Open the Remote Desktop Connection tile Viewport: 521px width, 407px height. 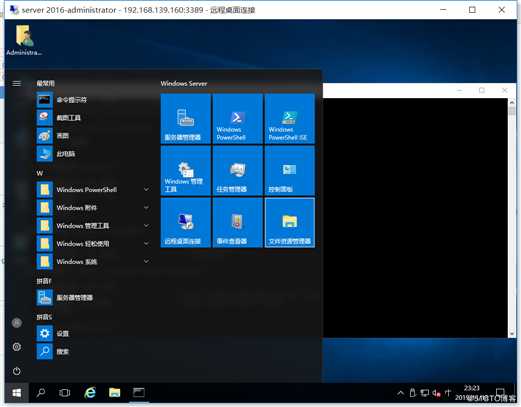coord(186,223)
